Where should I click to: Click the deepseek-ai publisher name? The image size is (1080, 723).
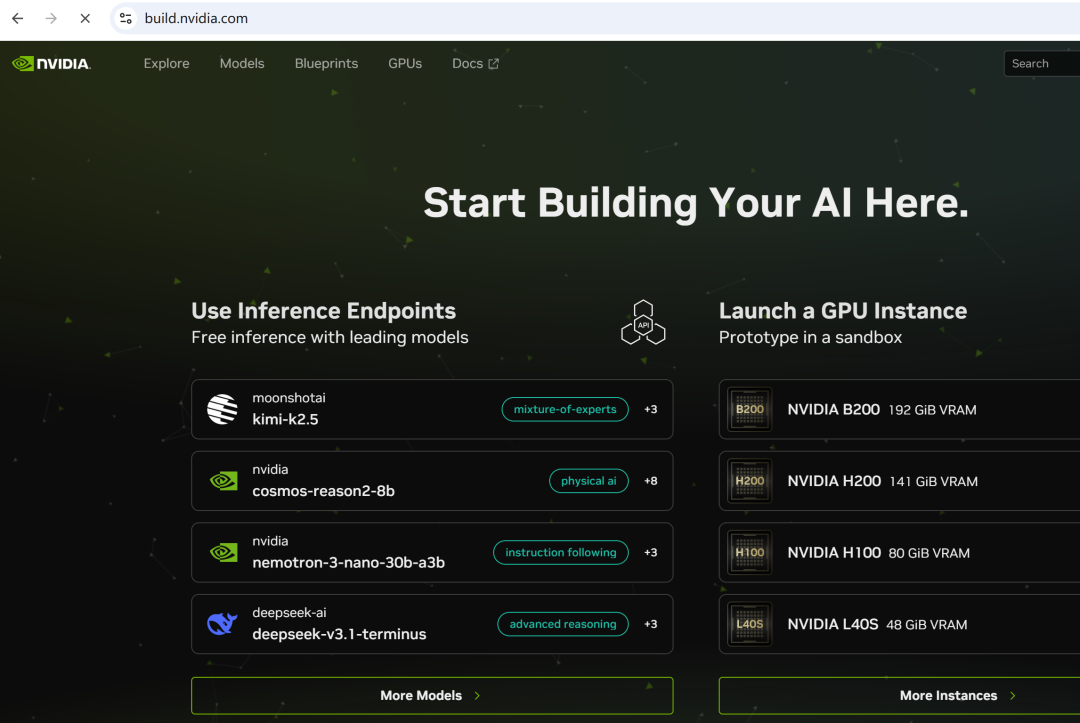(289, 613)
